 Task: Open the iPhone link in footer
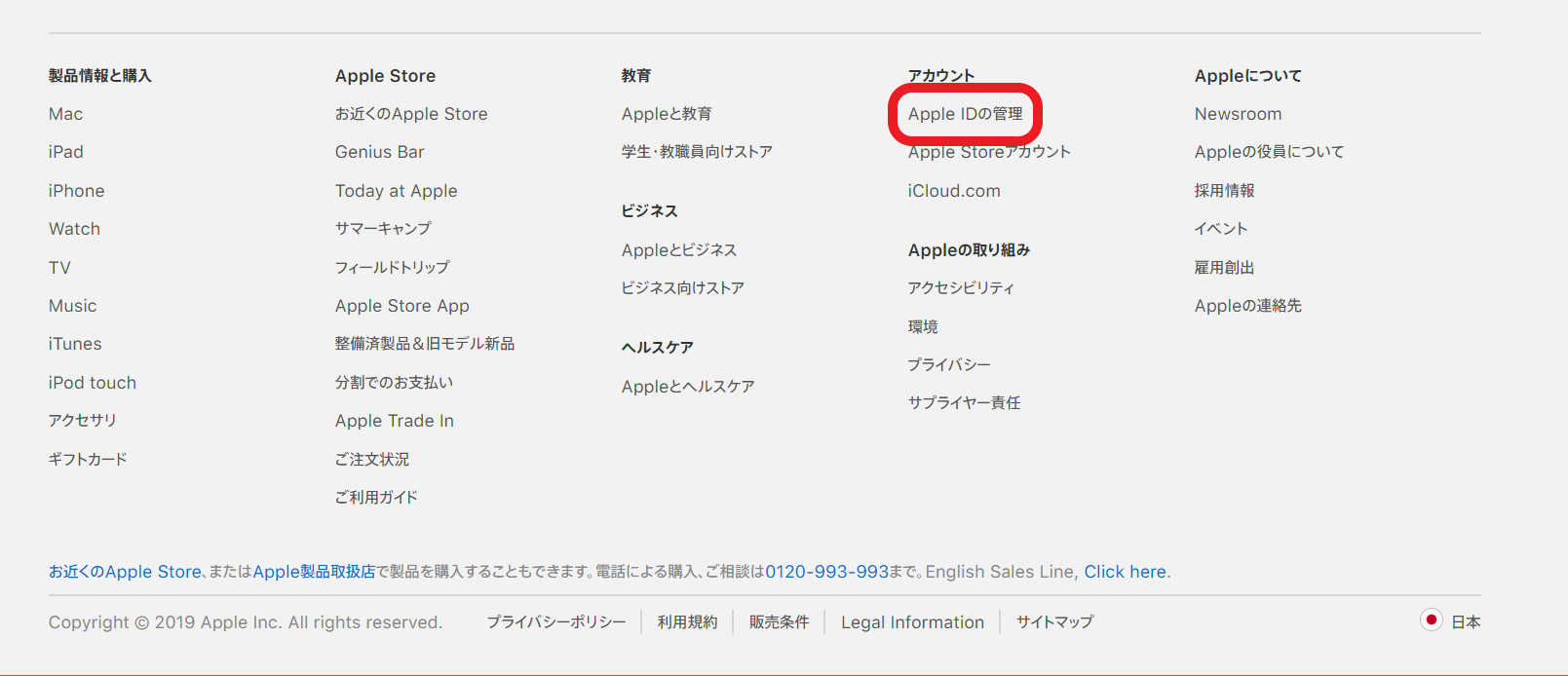[77, 191]
